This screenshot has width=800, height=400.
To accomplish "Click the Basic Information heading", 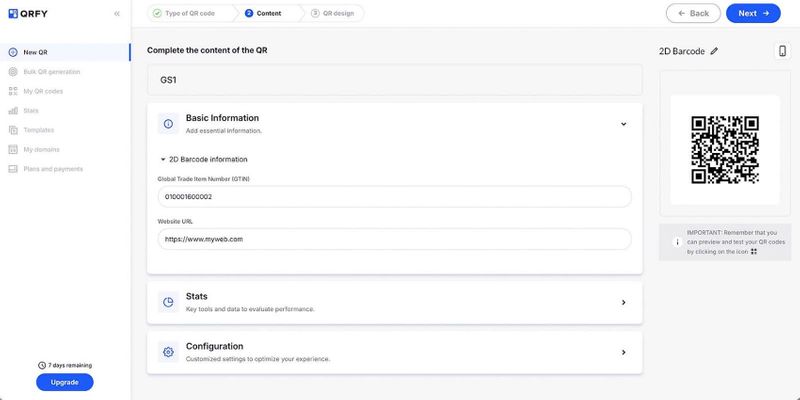I will [x=222, y=118].
